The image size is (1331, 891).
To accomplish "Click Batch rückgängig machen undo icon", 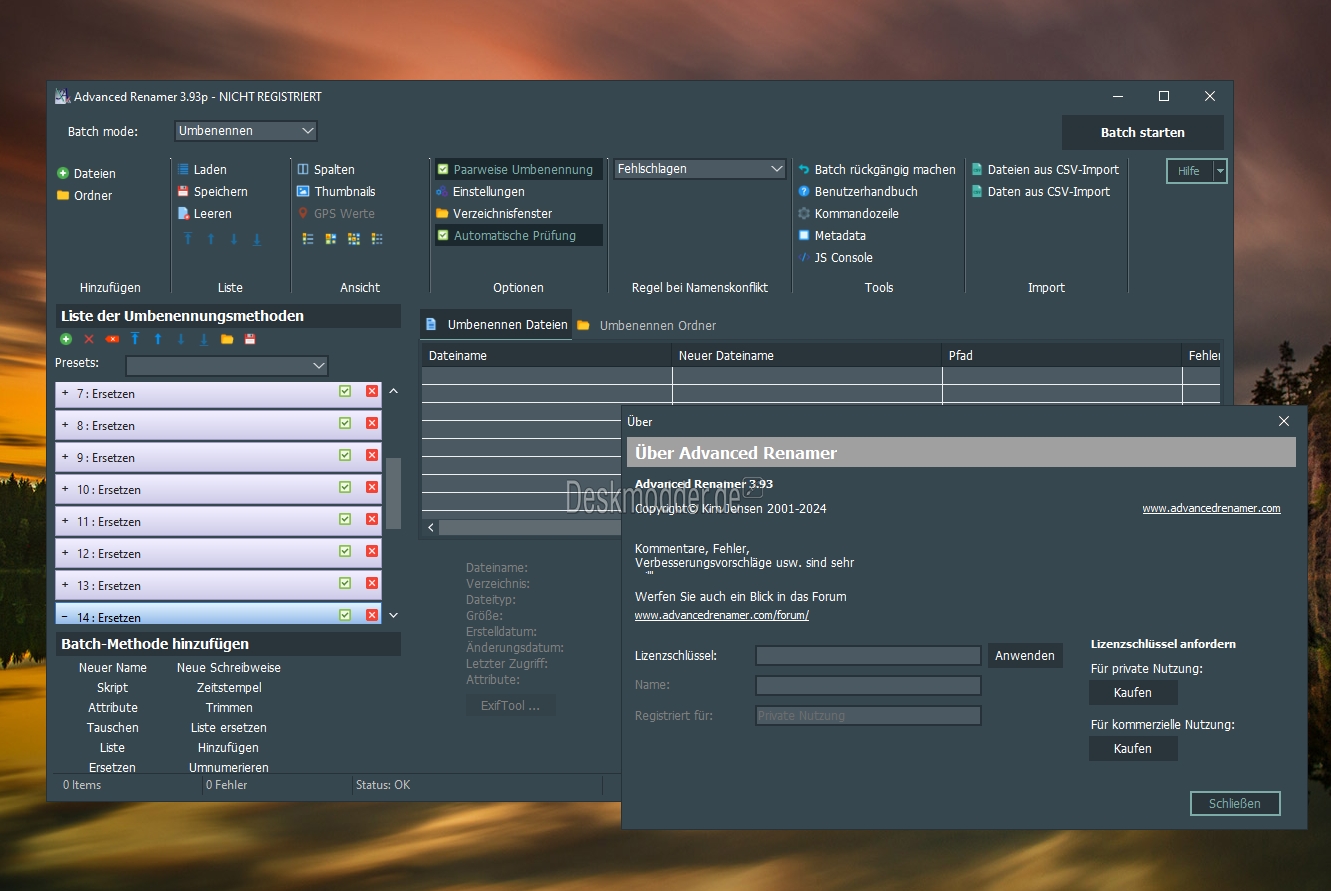I will 803,170.
